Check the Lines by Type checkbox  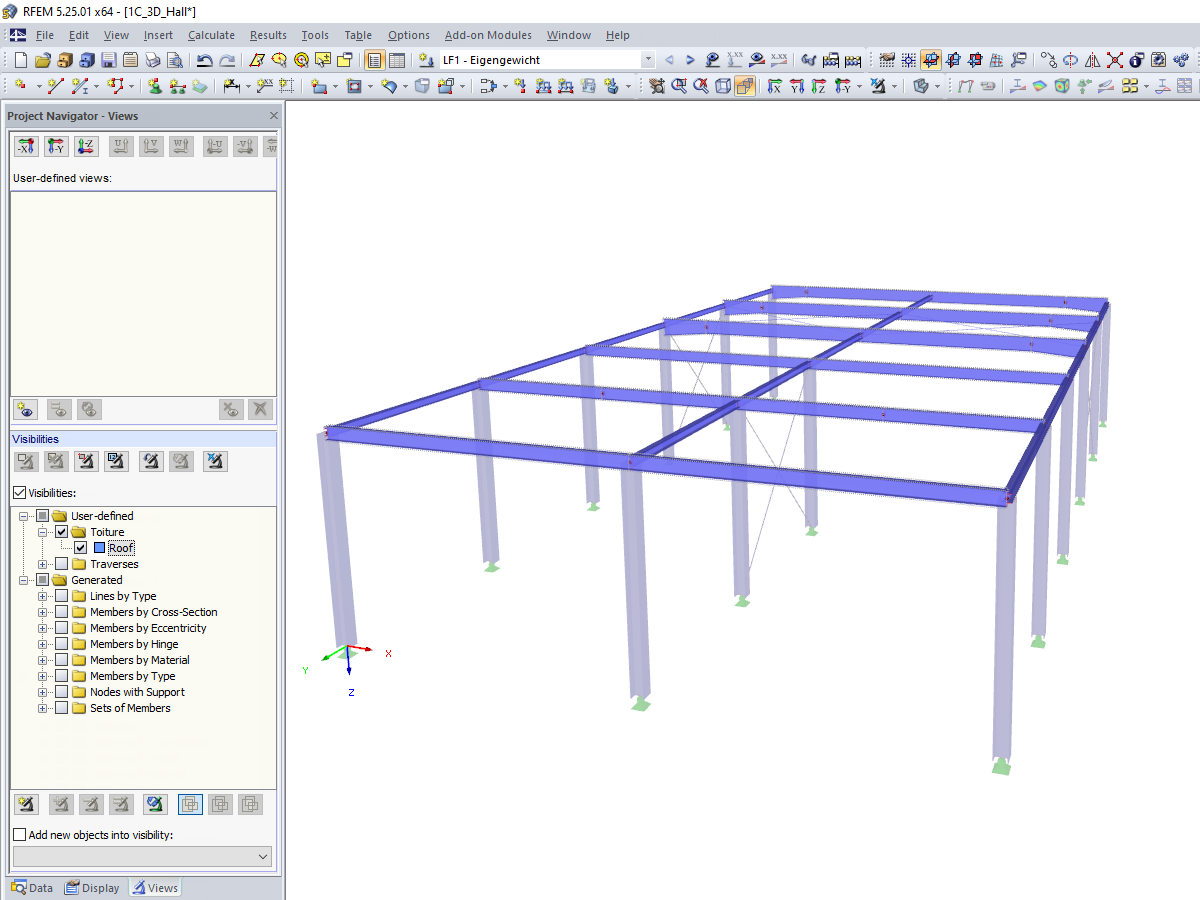62,596
